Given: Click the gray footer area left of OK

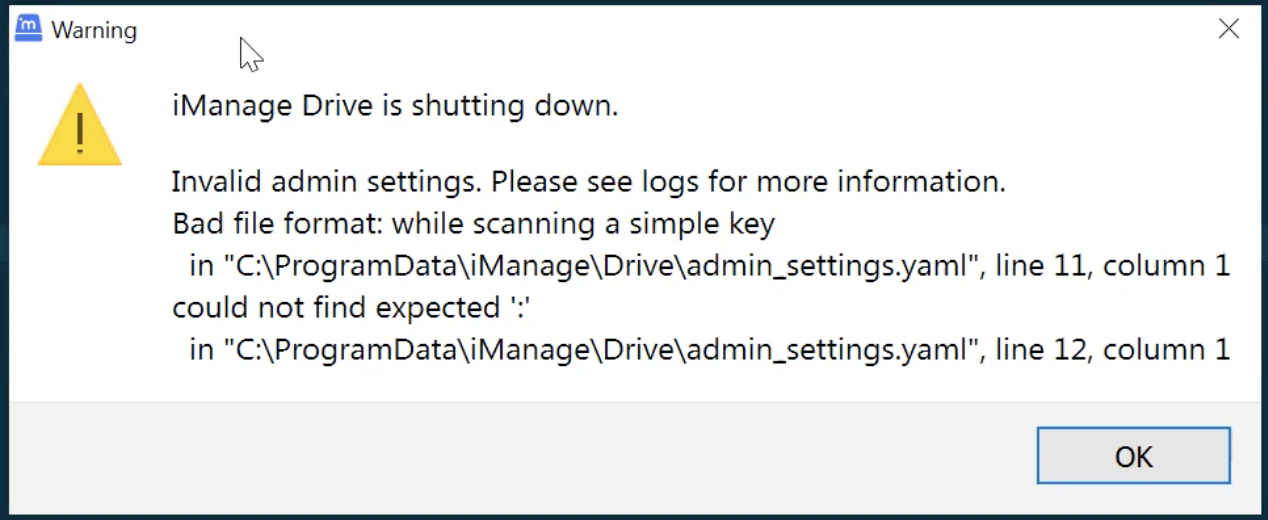Looking at the screenshot, I should [x=500, y=456].
